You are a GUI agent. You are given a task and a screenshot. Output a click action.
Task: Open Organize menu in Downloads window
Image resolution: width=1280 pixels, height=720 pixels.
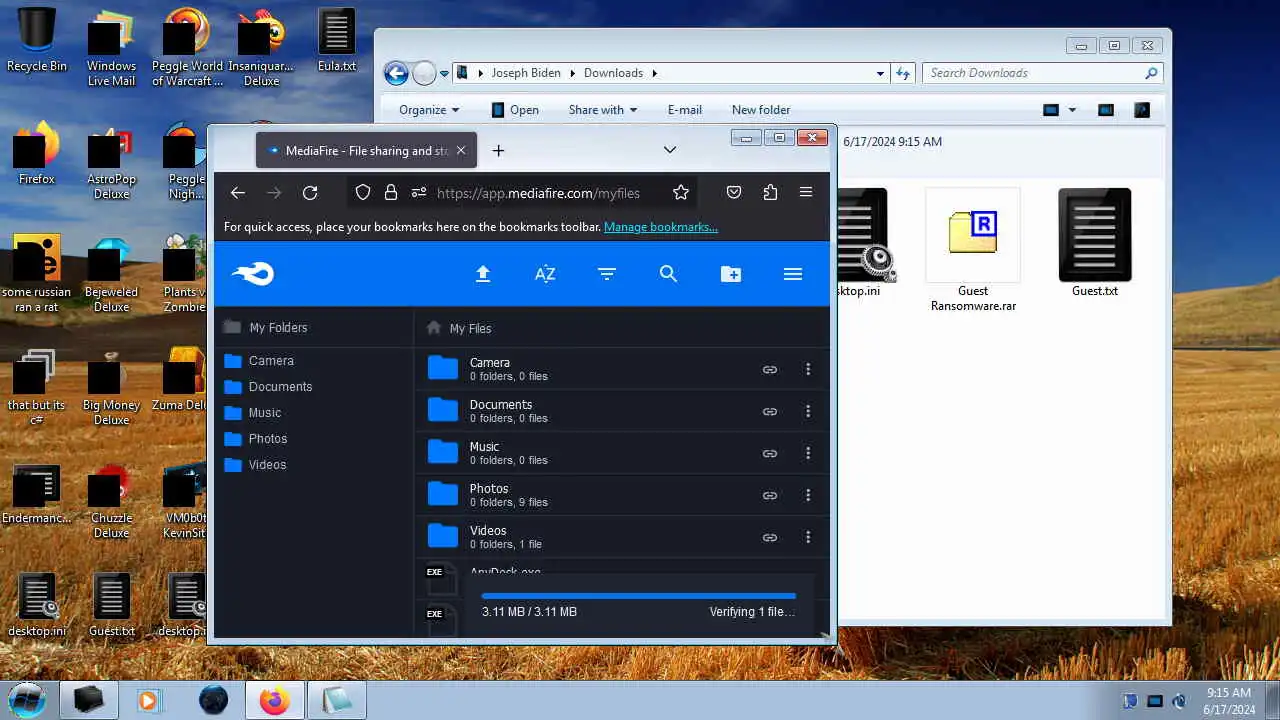click(429, 110)
